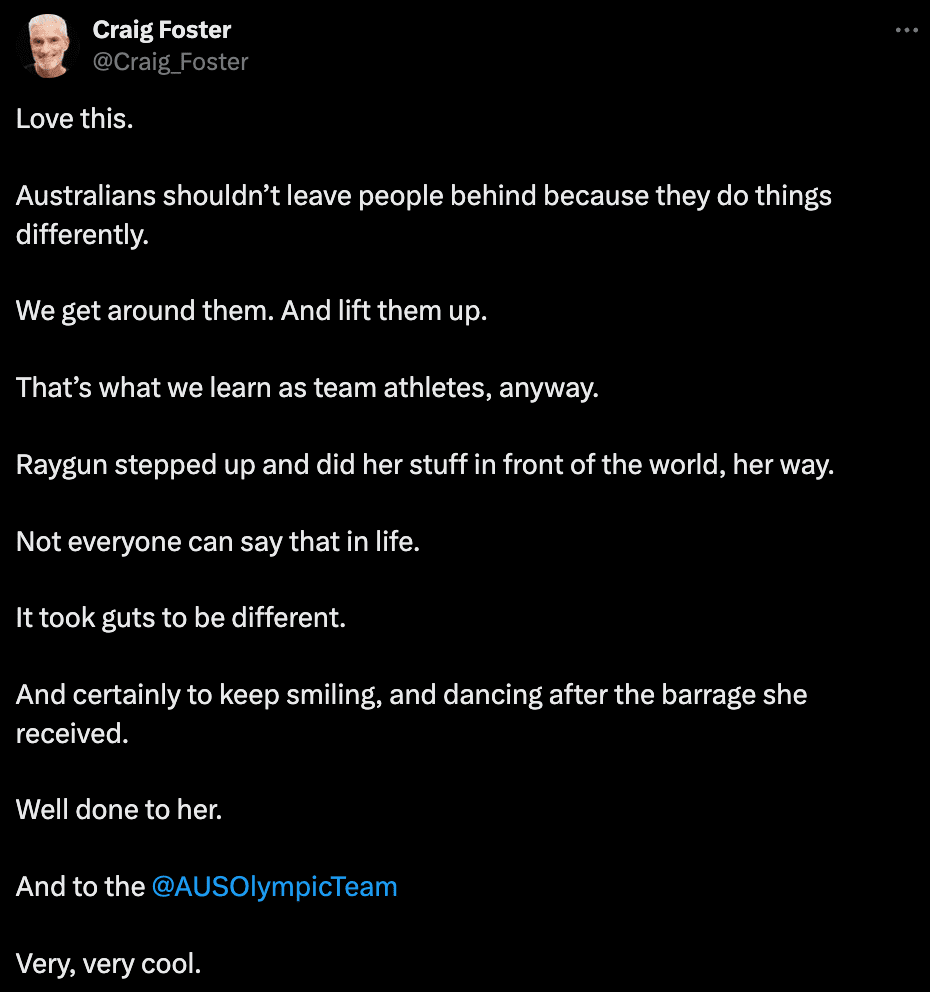The width and height of the screenshot is (930, 992).
Task: Click the "And to the" text before the mention
Action: [80, 887]
